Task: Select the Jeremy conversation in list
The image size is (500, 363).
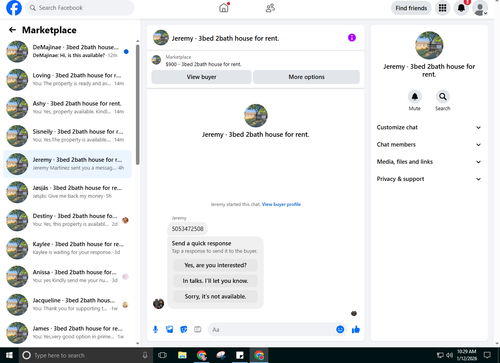Action: point(67,164)
